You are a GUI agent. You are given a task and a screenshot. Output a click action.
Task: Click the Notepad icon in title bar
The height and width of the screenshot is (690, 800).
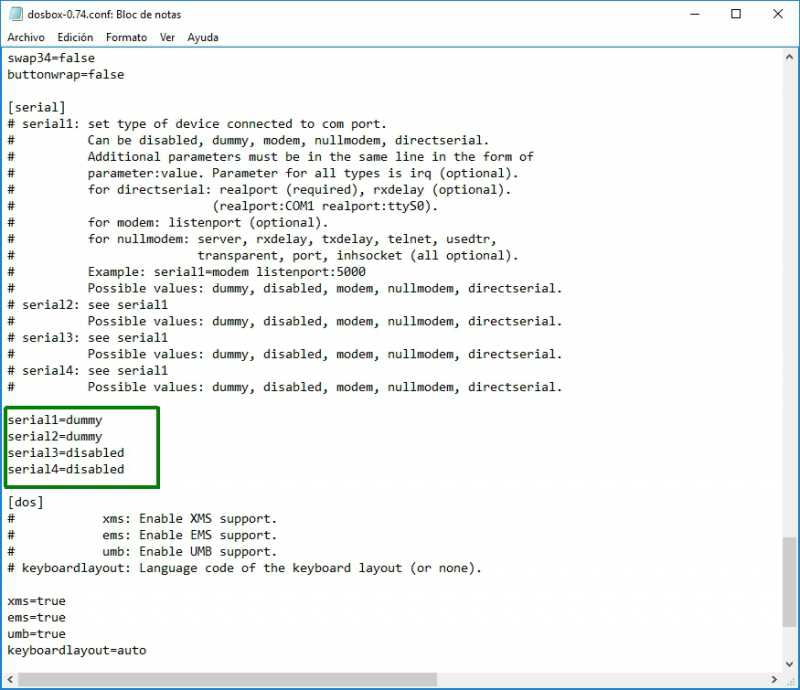click(16, 14)
